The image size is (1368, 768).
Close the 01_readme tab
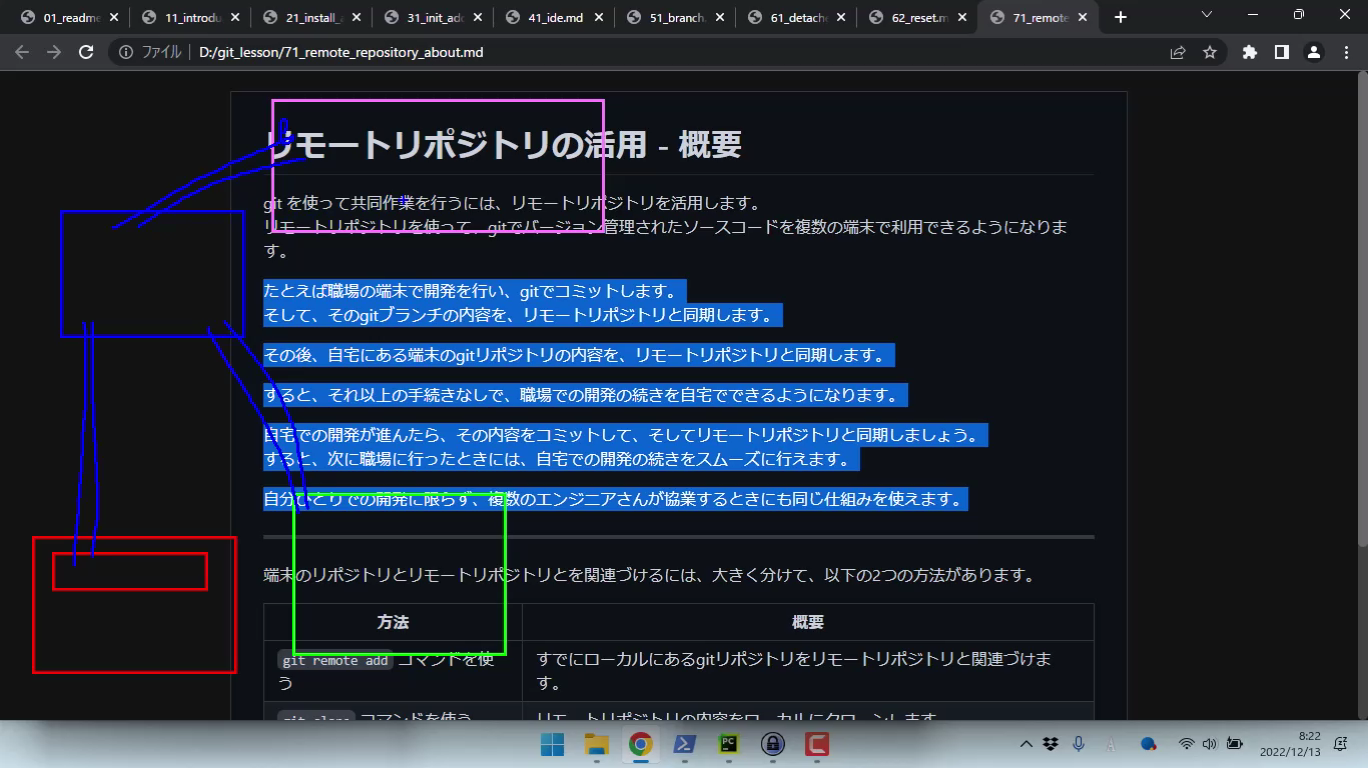[x=113, y=17]
